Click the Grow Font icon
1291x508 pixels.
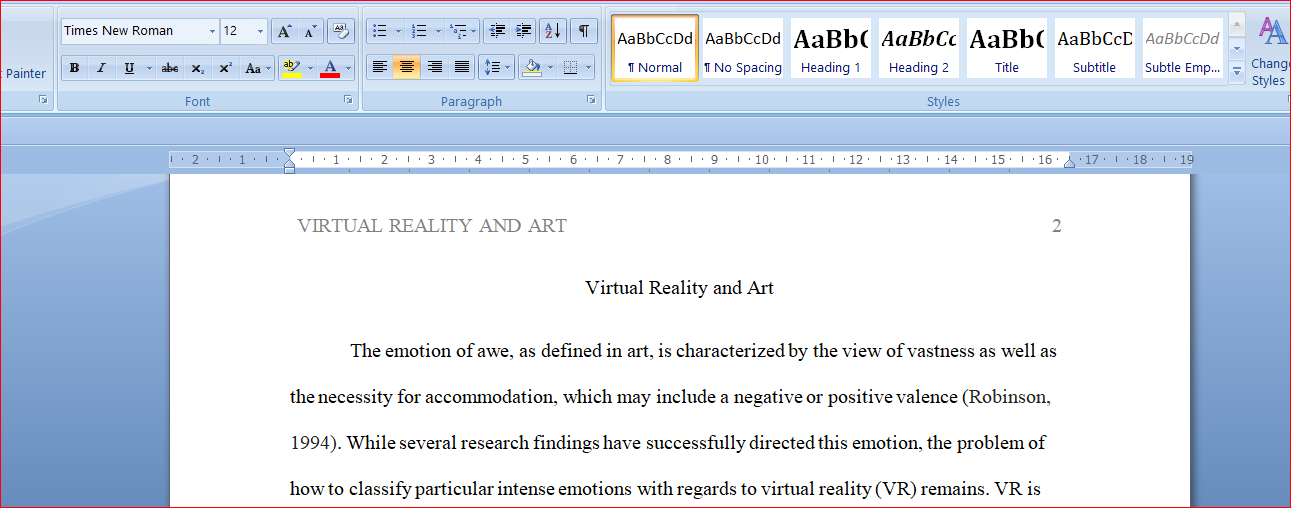[284, 31]
